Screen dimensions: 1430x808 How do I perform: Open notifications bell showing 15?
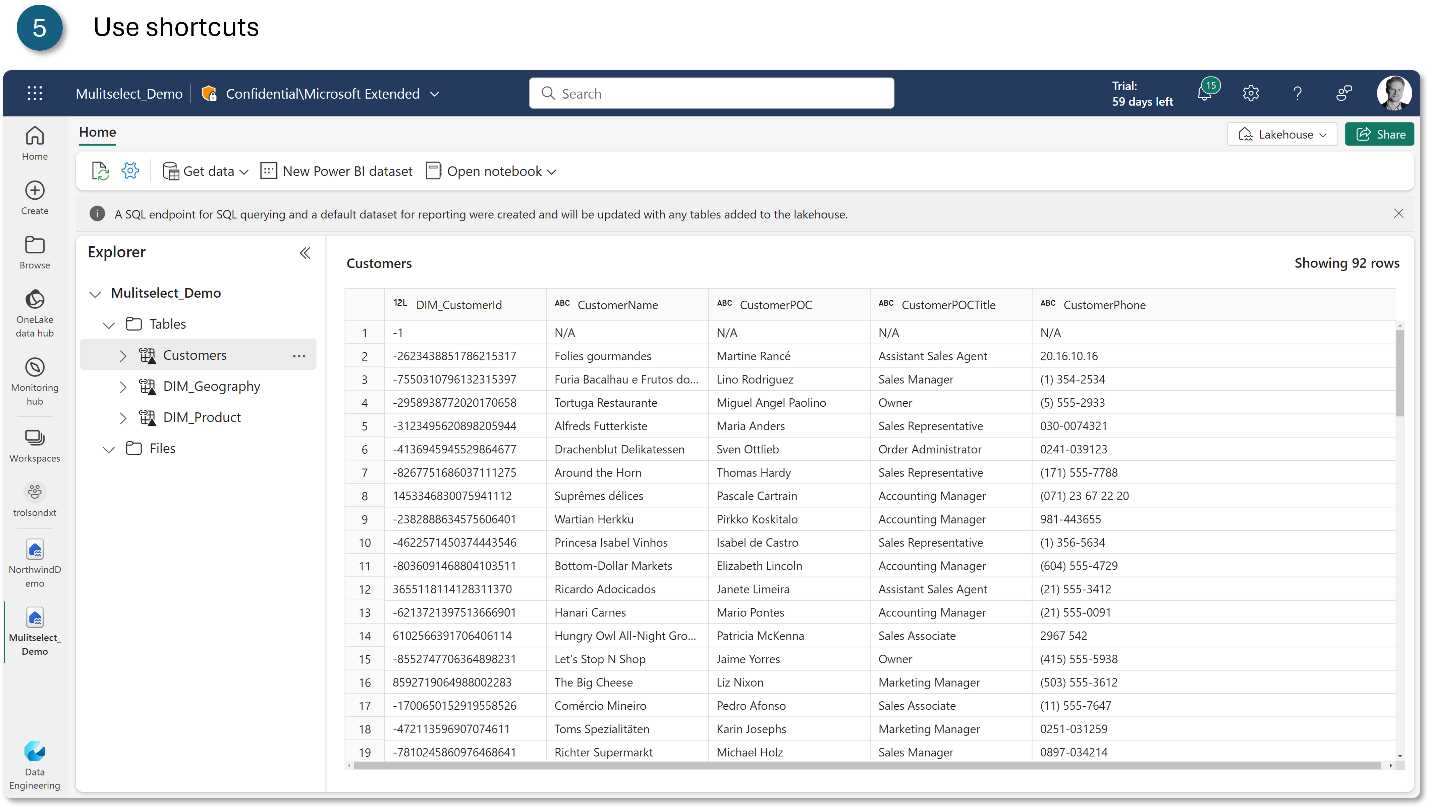point(1207,92)
